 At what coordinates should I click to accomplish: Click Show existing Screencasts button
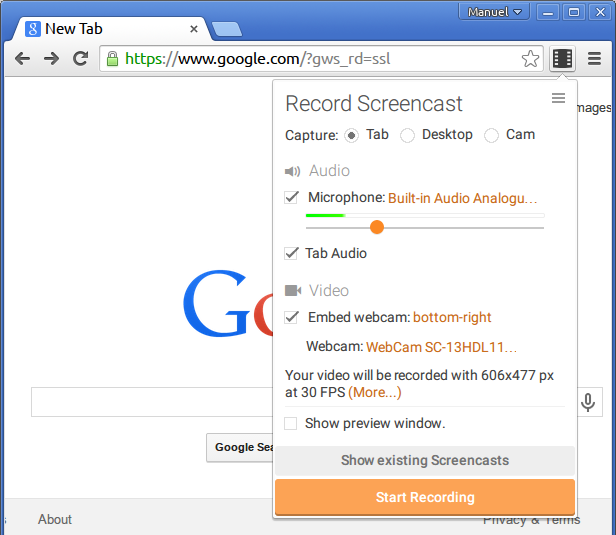pyautogui.click(x=425, y=460)
